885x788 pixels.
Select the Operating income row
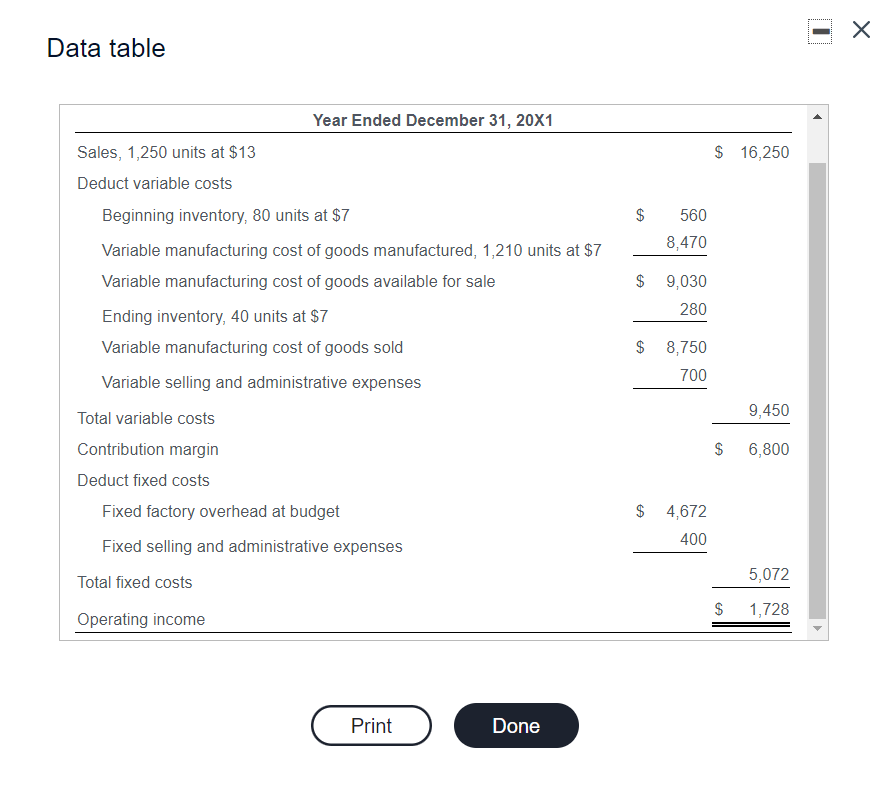[x=141, y=619]
